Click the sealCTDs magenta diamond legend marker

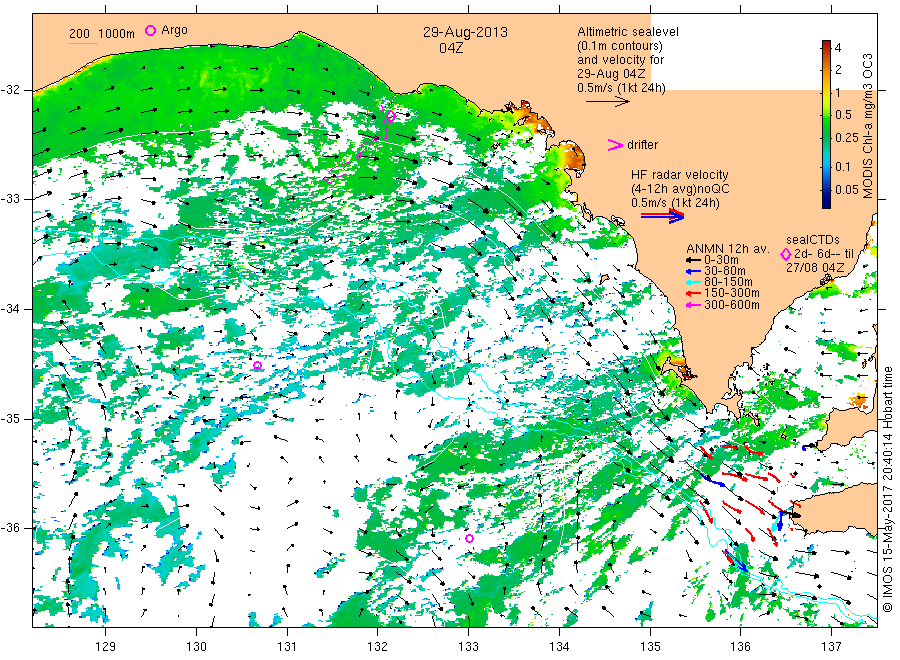[x=786, y=254]
